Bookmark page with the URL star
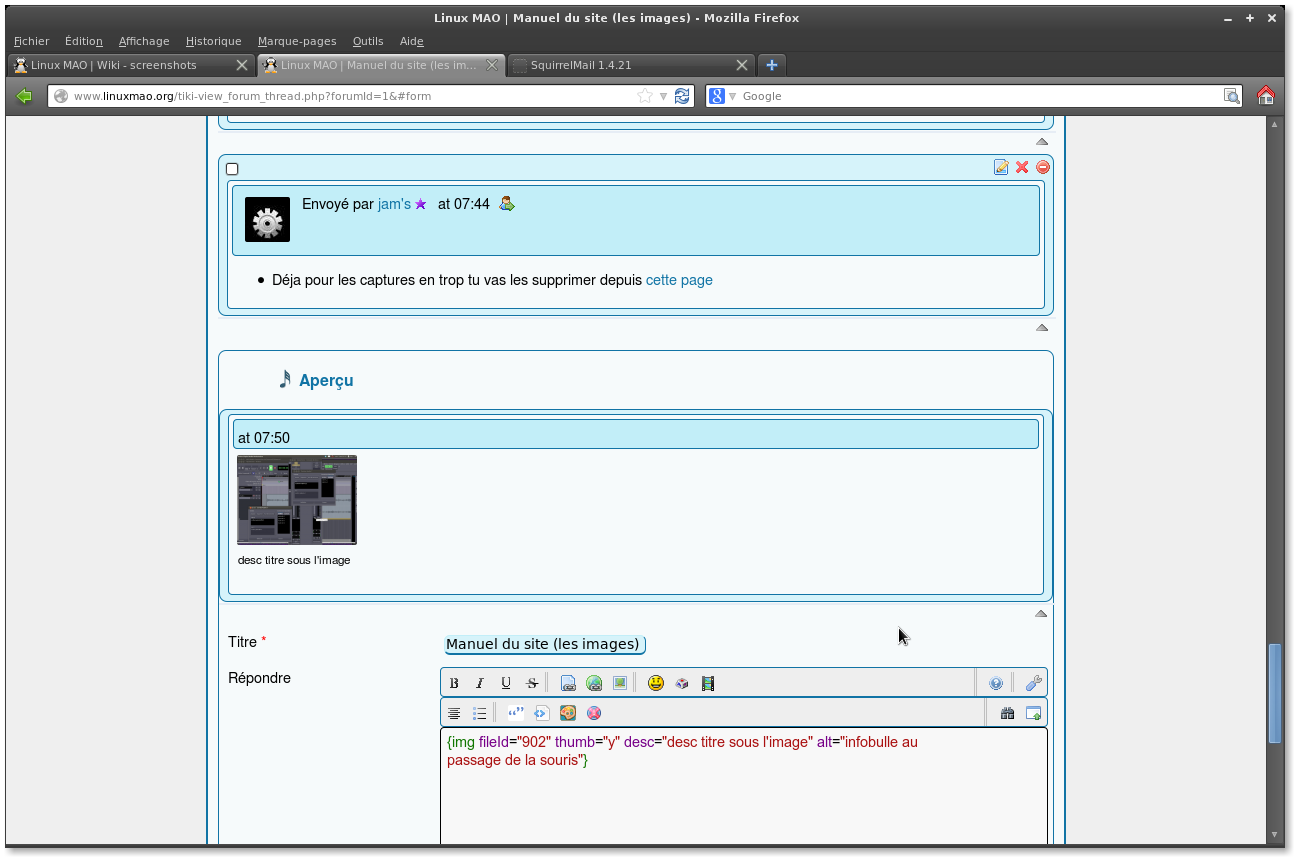Screen dimensions: 1294x857 tap(645, 96)
